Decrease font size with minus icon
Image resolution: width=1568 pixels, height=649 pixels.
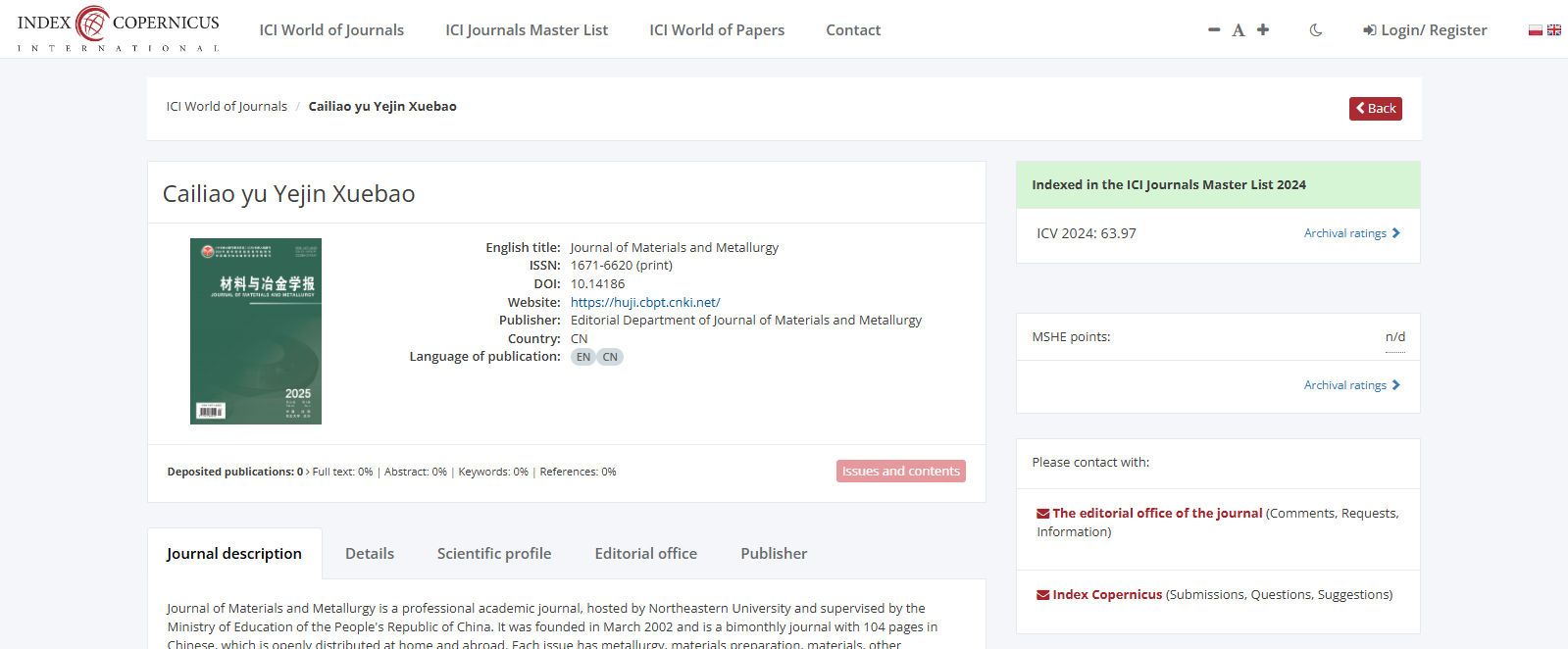point(1214,30)
